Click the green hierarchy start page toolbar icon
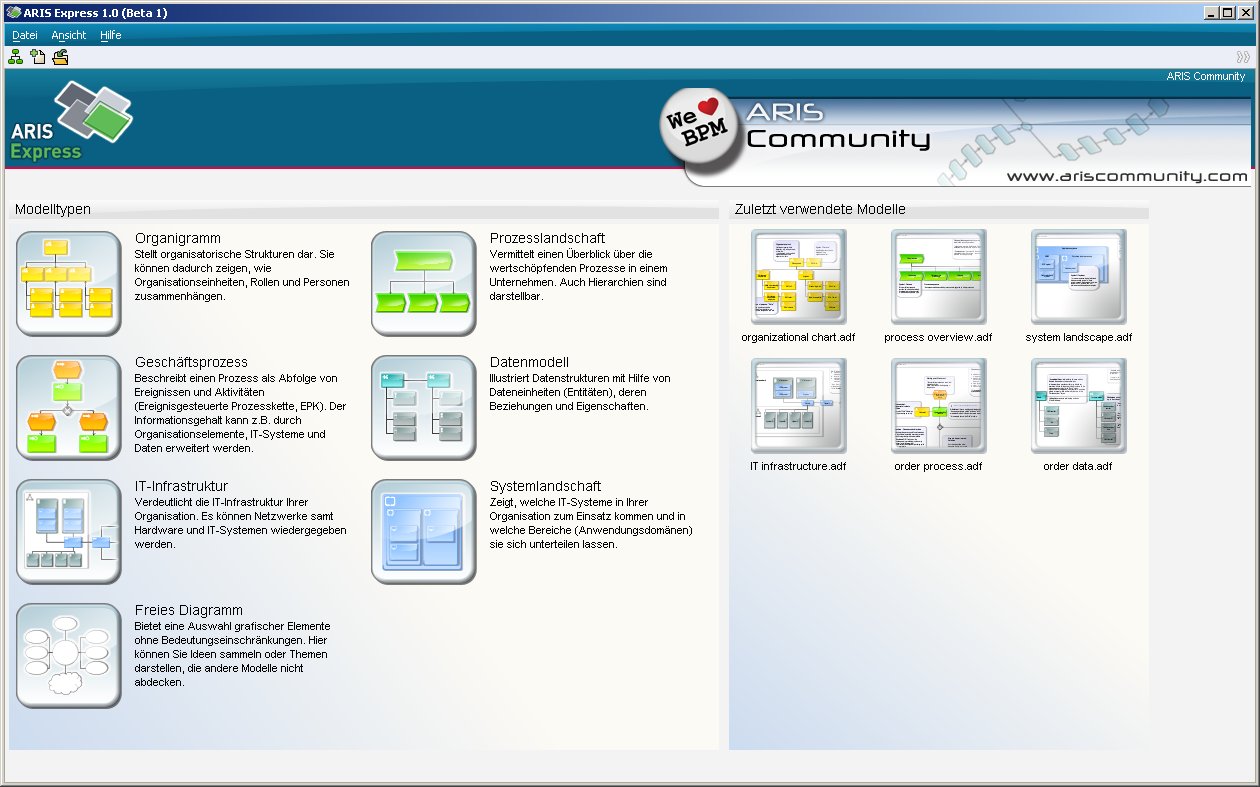 (16, 57)
